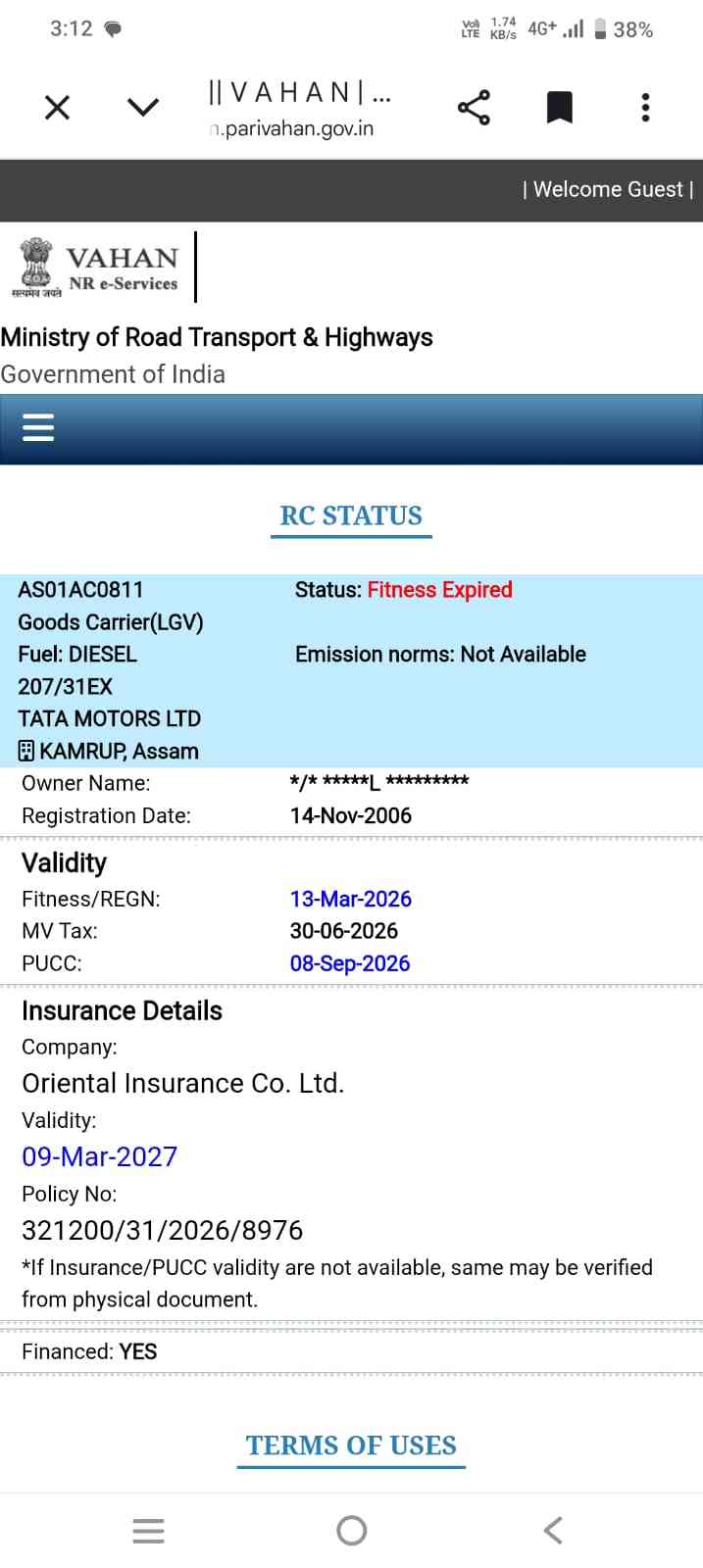Open the hamburger navigation menu

click(38, 427)
